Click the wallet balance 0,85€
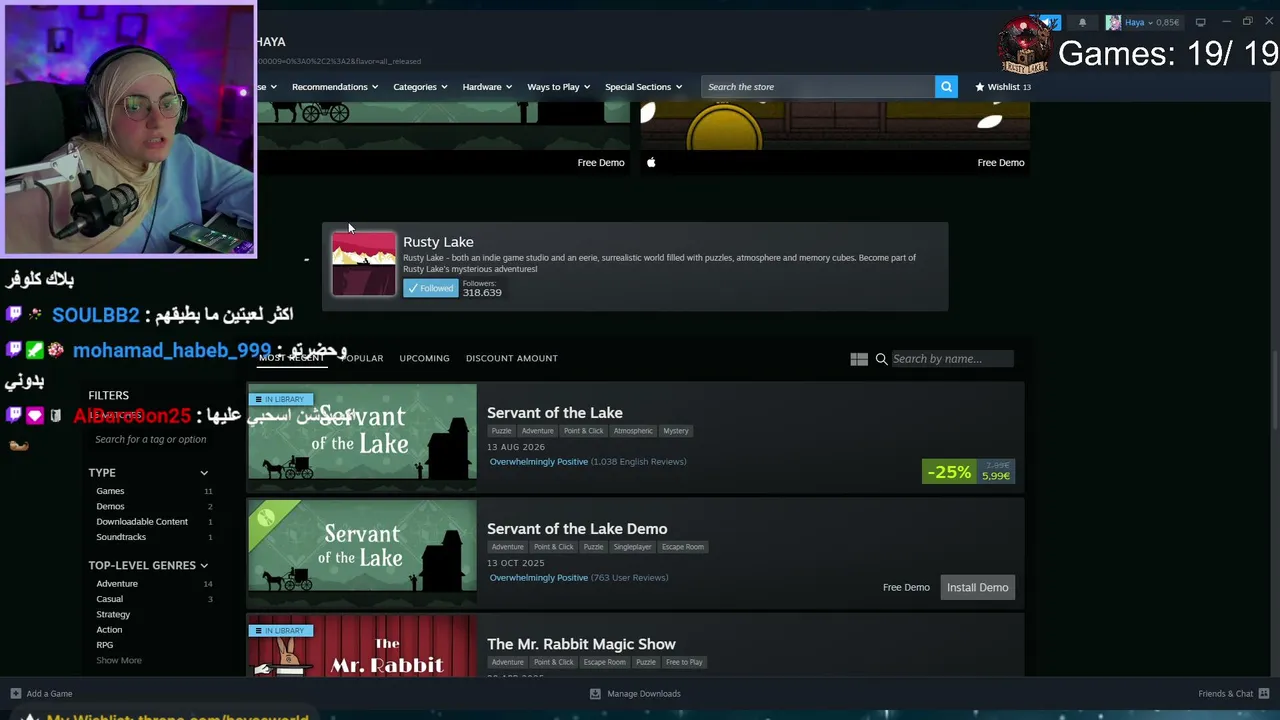Viewport: 1280px width, 720px height. pyautogui.click(x=1168, y=22)
